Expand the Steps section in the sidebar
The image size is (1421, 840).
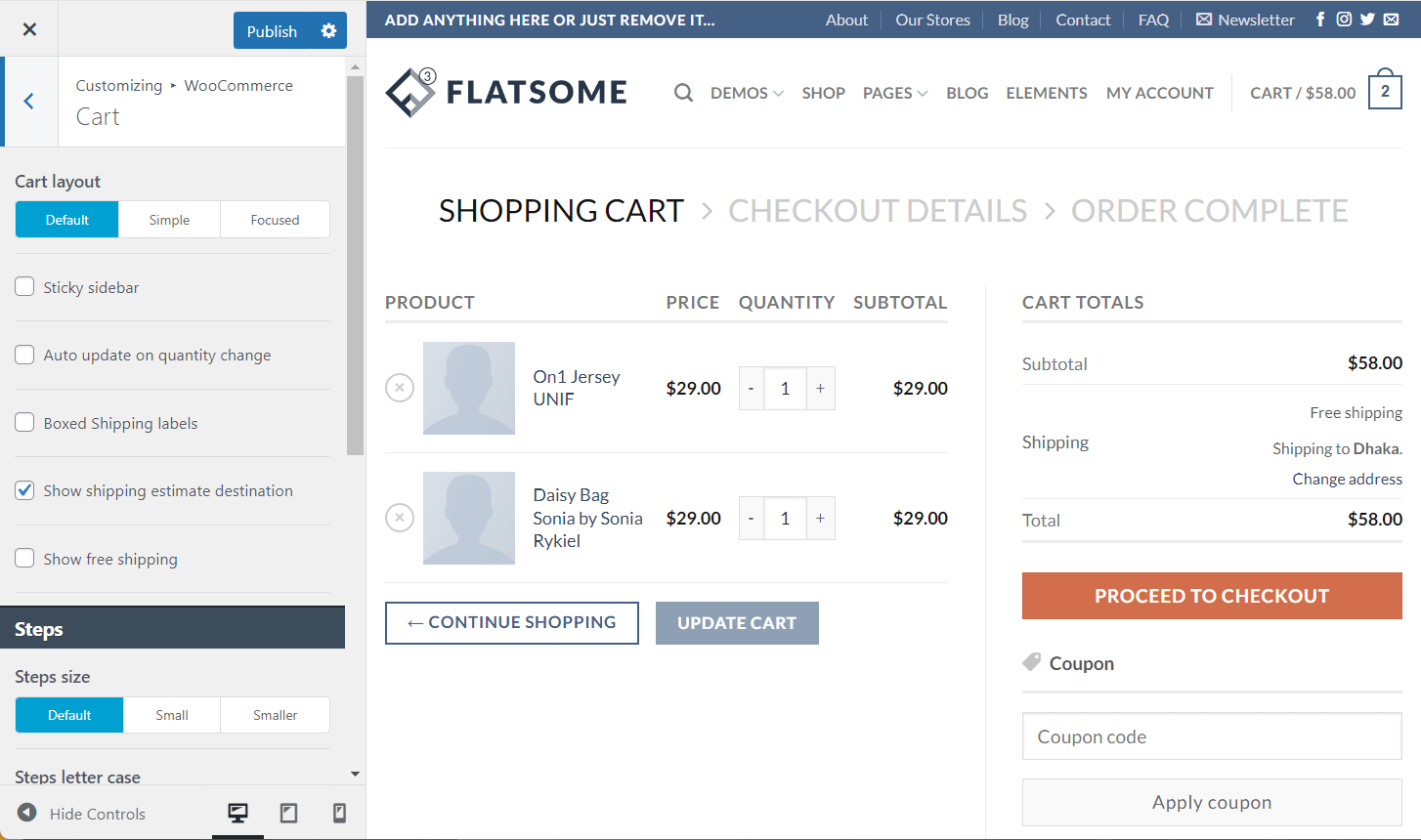(173, 627)
